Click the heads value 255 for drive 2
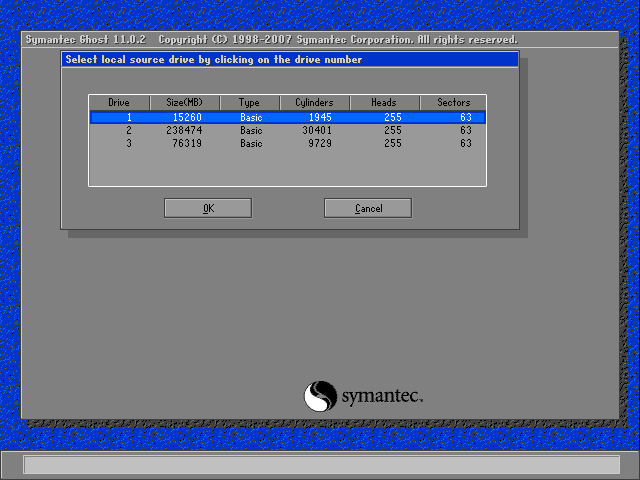 [x=393, y=131]
